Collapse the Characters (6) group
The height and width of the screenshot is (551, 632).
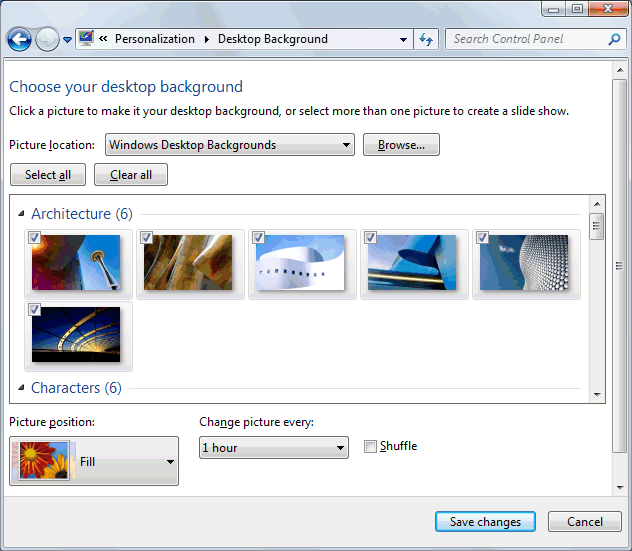(21, 388)
